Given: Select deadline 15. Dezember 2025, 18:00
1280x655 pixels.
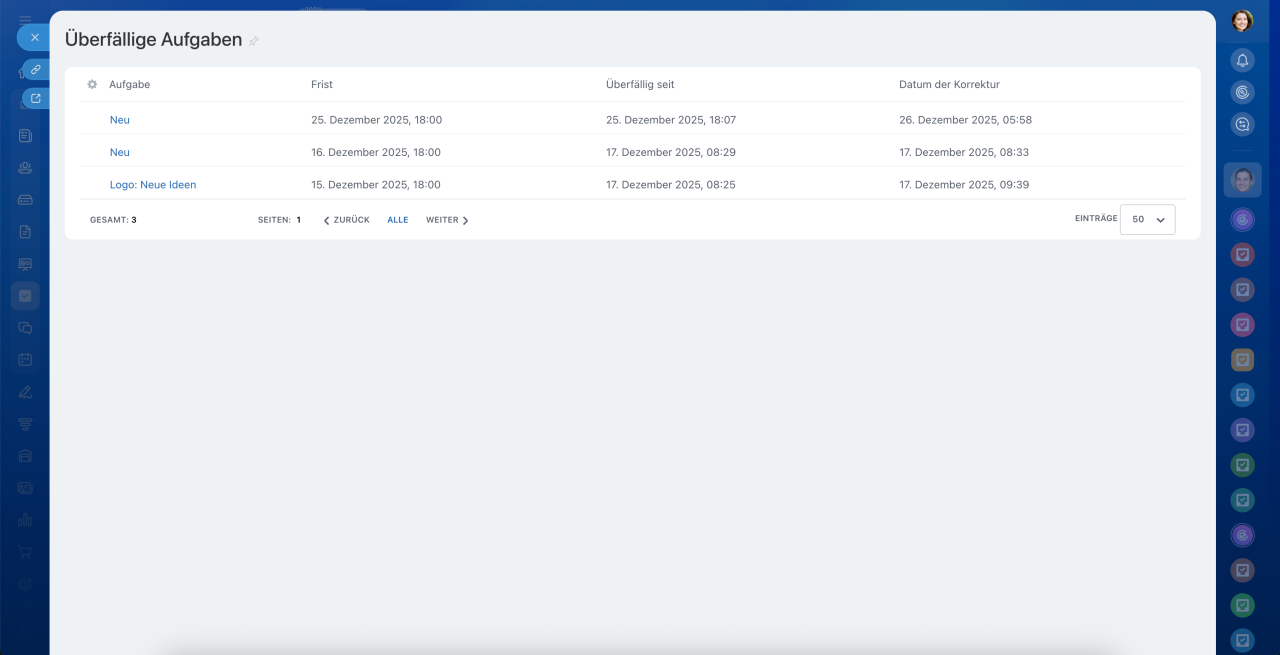Looking at the screenshot, I should tap(376, 185).
